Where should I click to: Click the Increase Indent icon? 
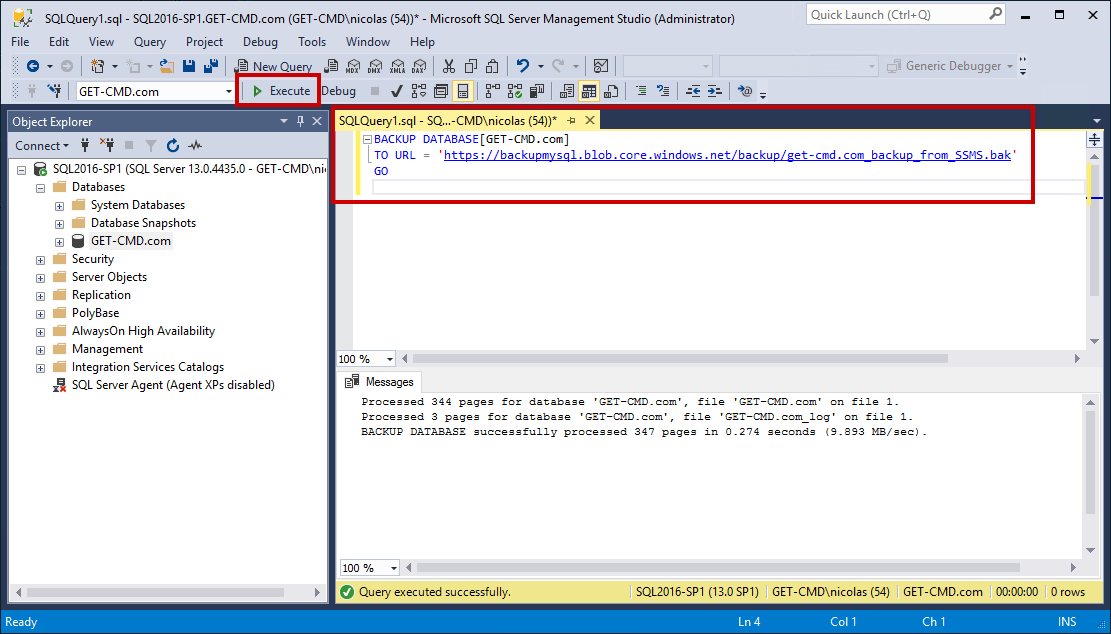[x=715, y=91]
